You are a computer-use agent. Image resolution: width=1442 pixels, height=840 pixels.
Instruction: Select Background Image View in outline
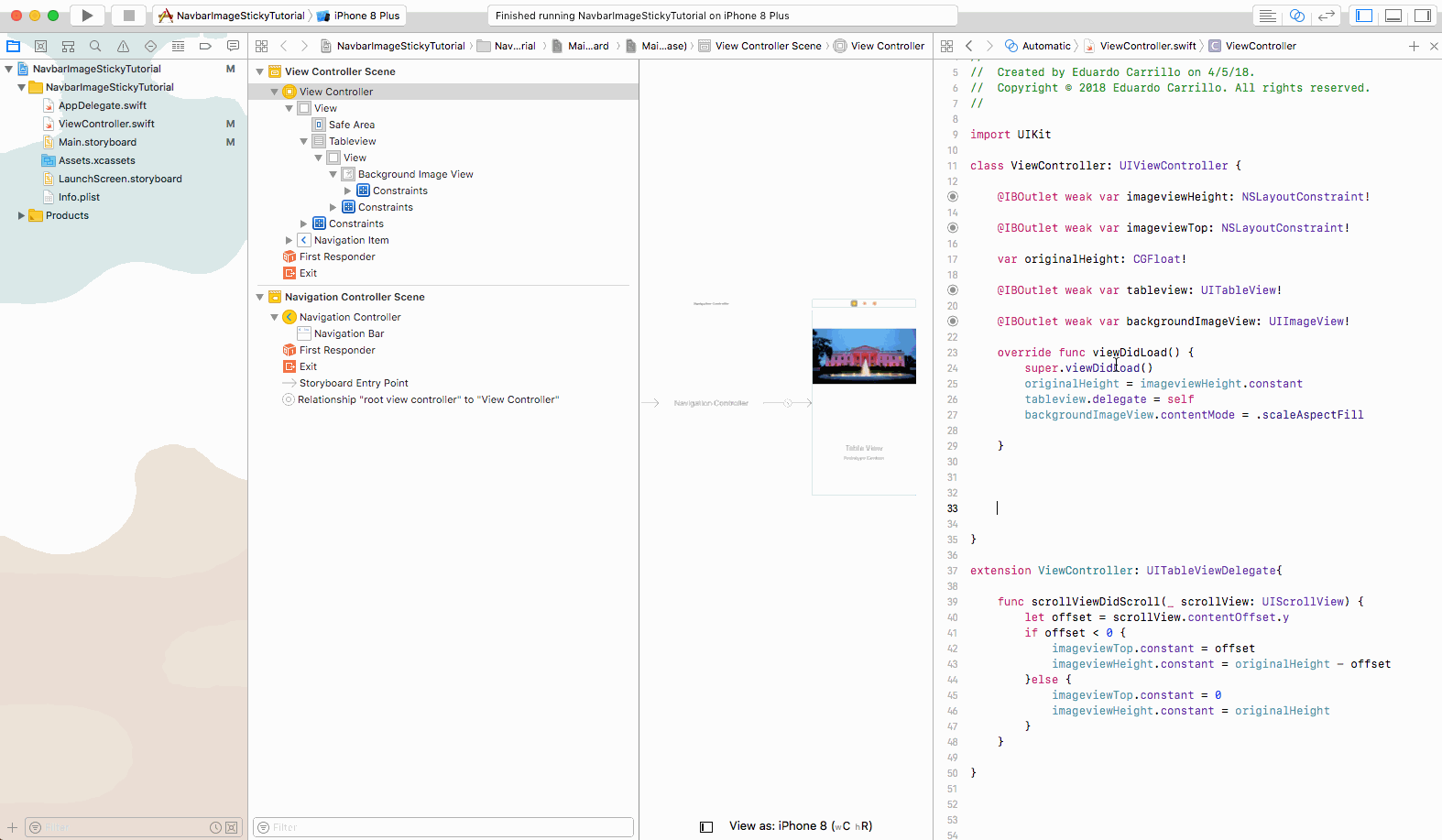pyautogui.click(x=415, y=174)
